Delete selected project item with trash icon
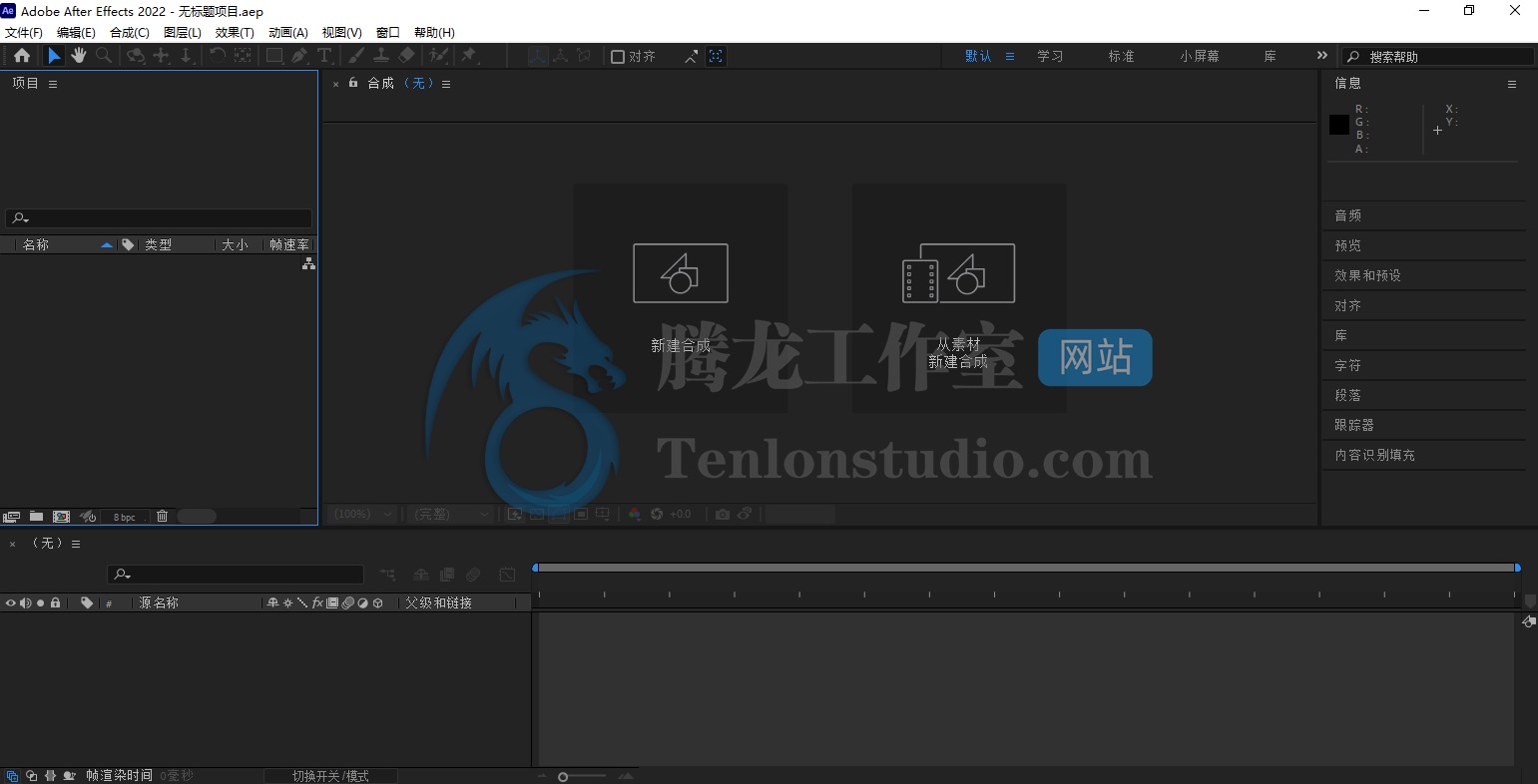The width and height of the screenshot is (1538, 784). pyautogui.click(x=162, y=517)
